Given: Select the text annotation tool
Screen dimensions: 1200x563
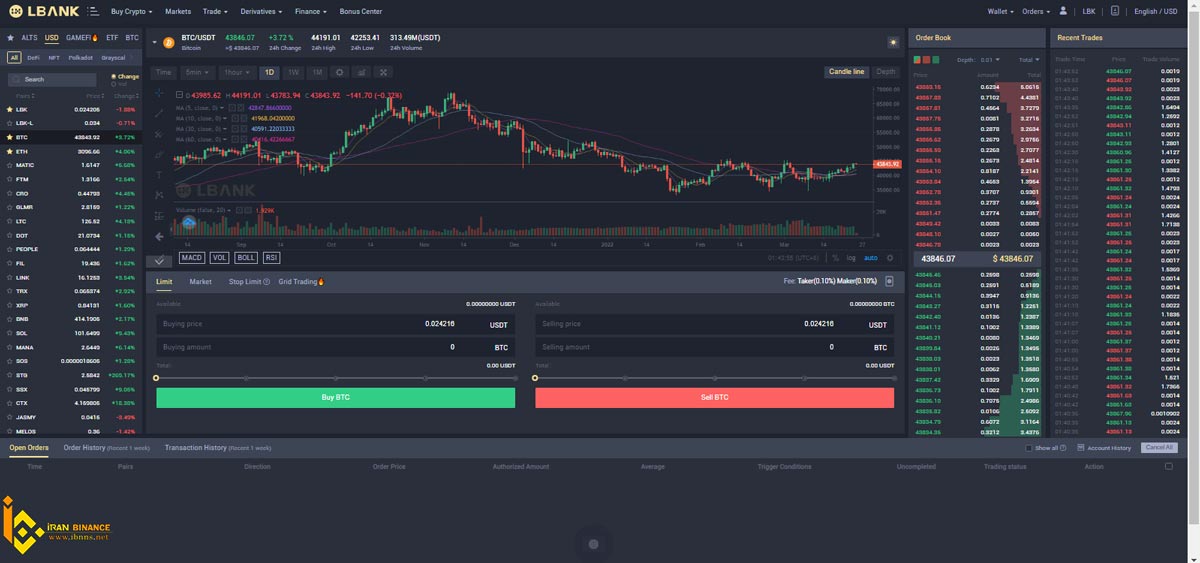Looking at the screenshot, I should (159, 174).
